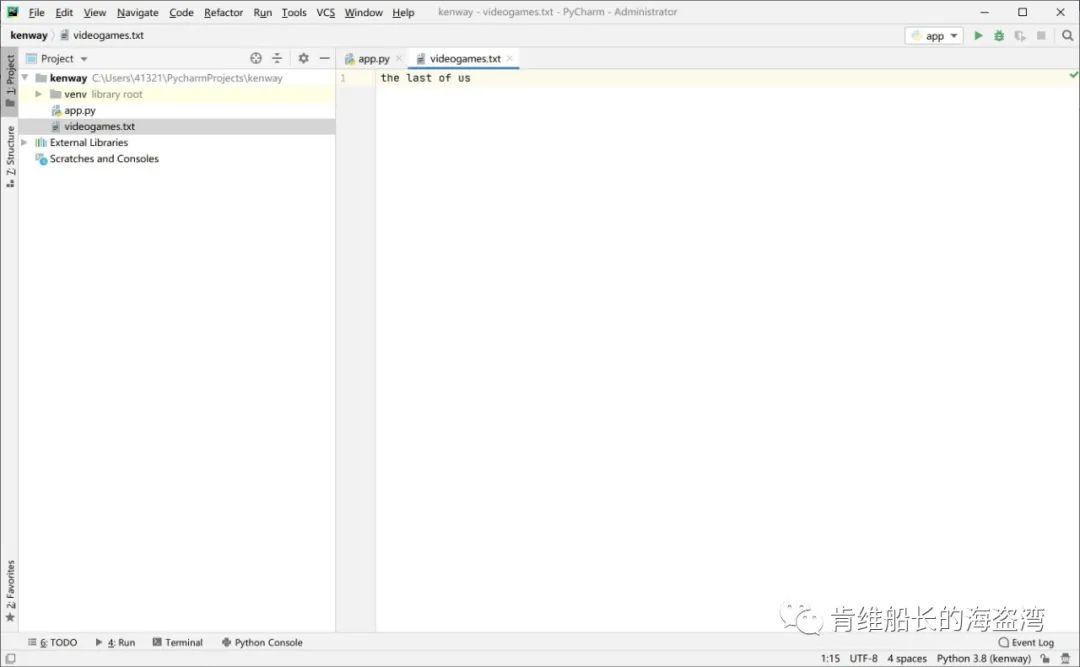Toggle the read-only lock icon in status bar
The image size is (1080, 667).
[x=1045, y=659]
